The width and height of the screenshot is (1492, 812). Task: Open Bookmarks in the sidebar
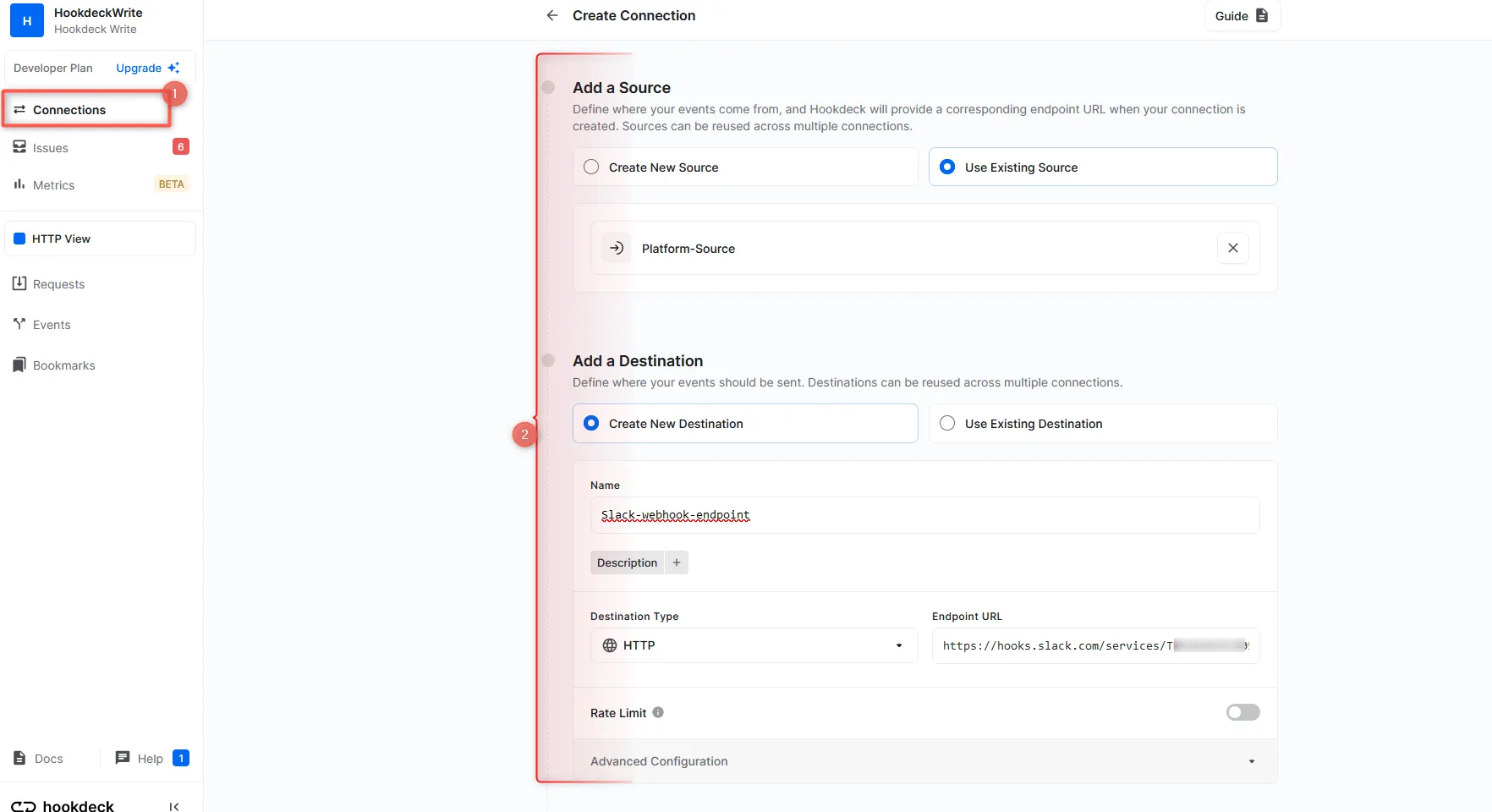tap(64, 365)
